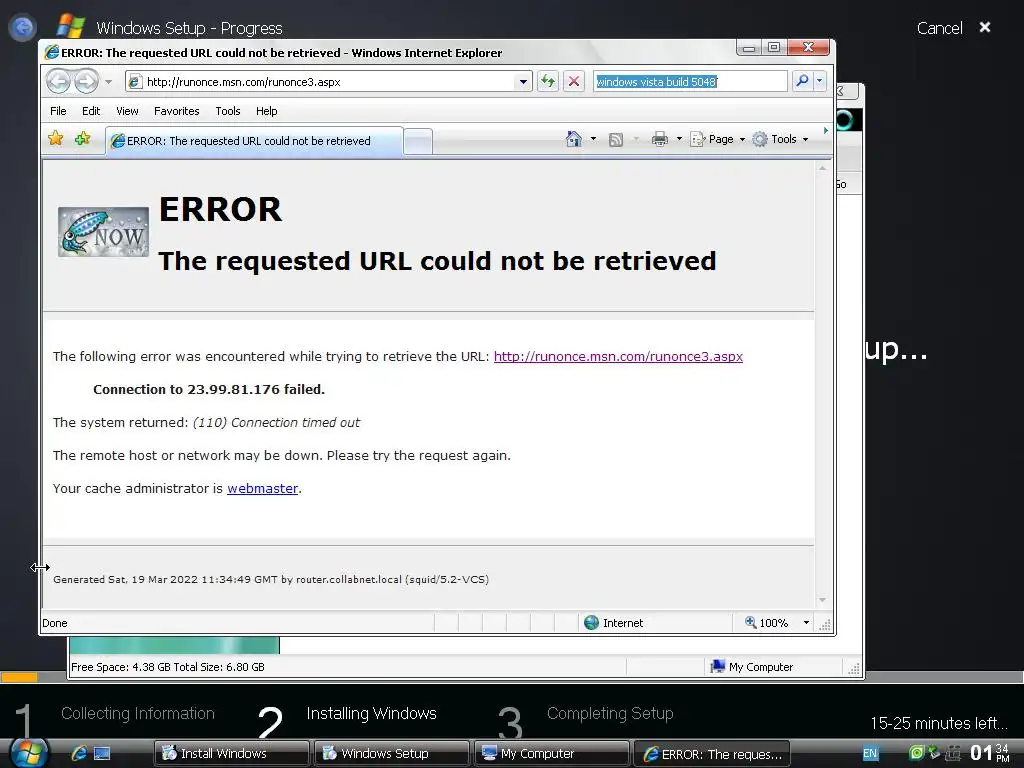
Task: Click the green tray icon beside EN
Action: tap(917, 753)
